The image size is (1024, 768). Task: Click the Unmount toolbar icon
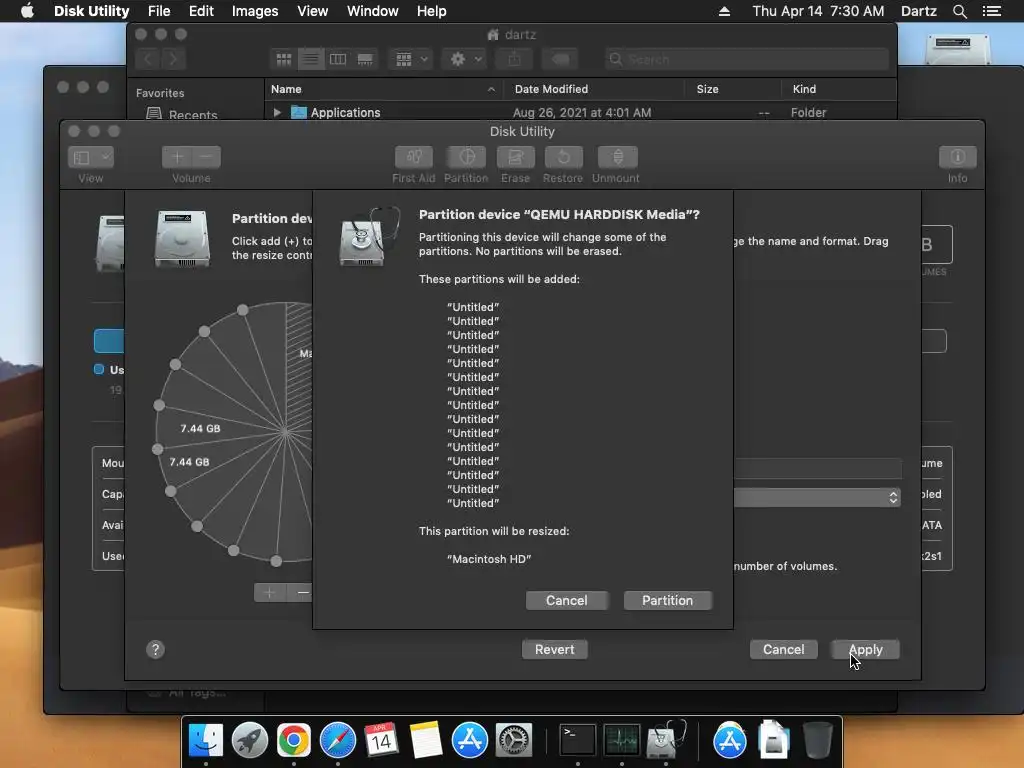pyautogui.click(x=617, y=157)
